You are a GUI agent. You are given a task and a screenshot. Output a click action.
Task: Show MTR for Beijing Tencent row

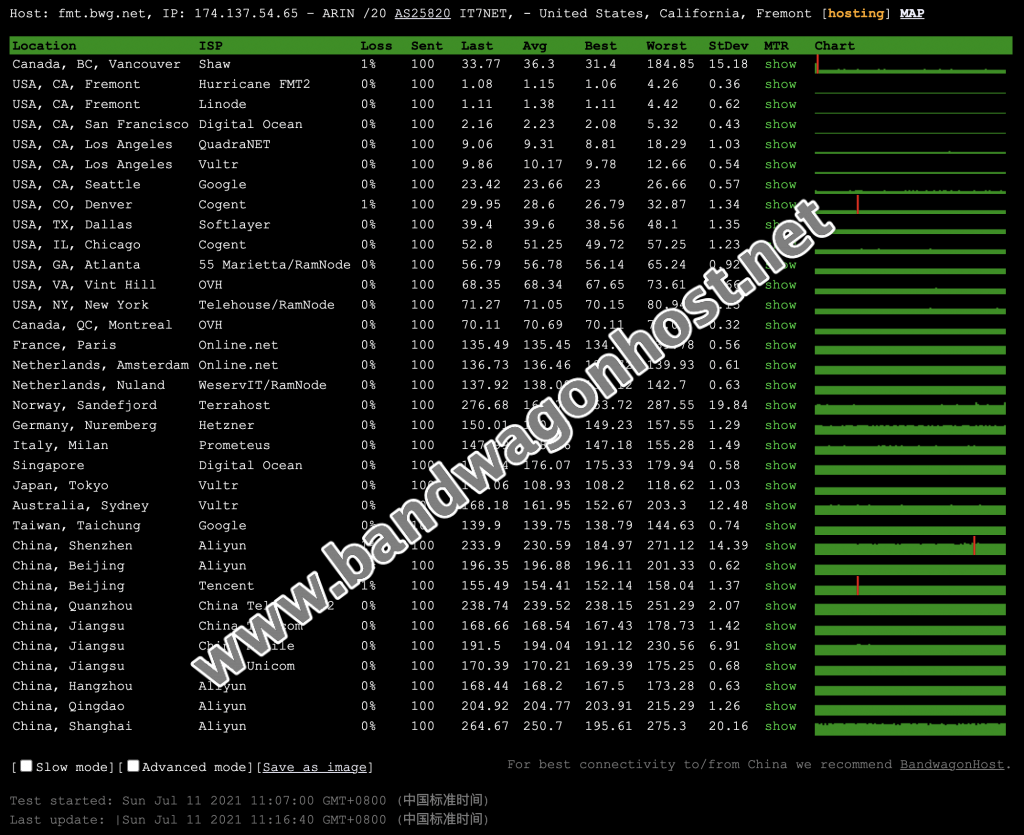pyautogui.click(x=780, y=586)
